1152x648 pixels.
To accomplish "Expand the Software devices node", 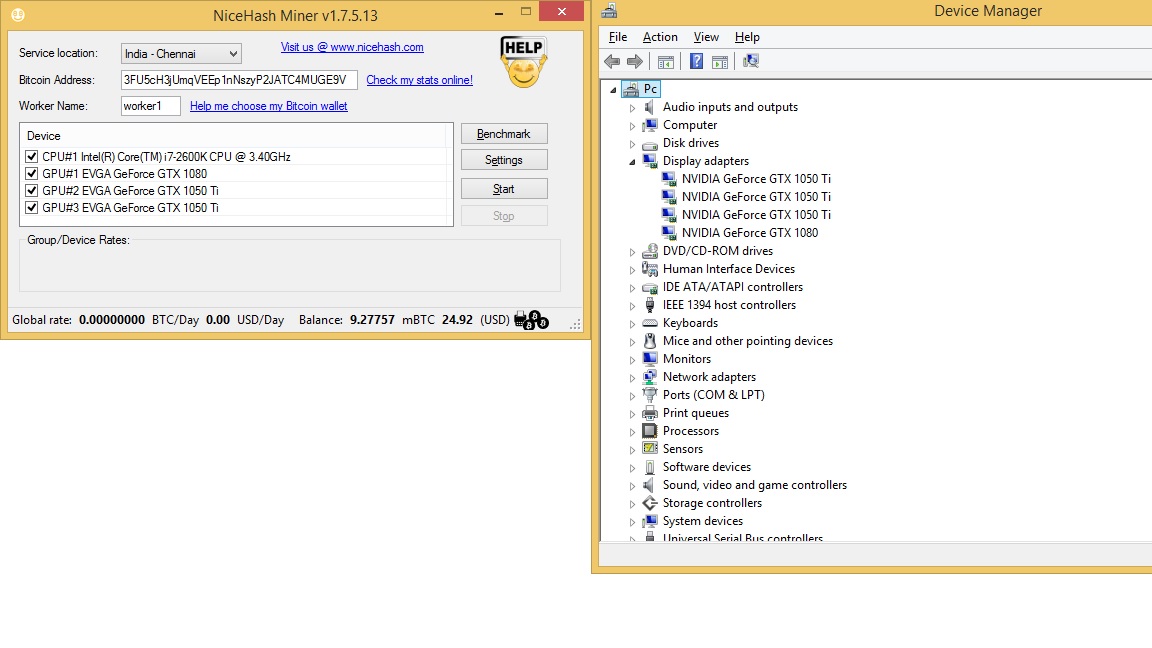I will [x=632, y=467].
